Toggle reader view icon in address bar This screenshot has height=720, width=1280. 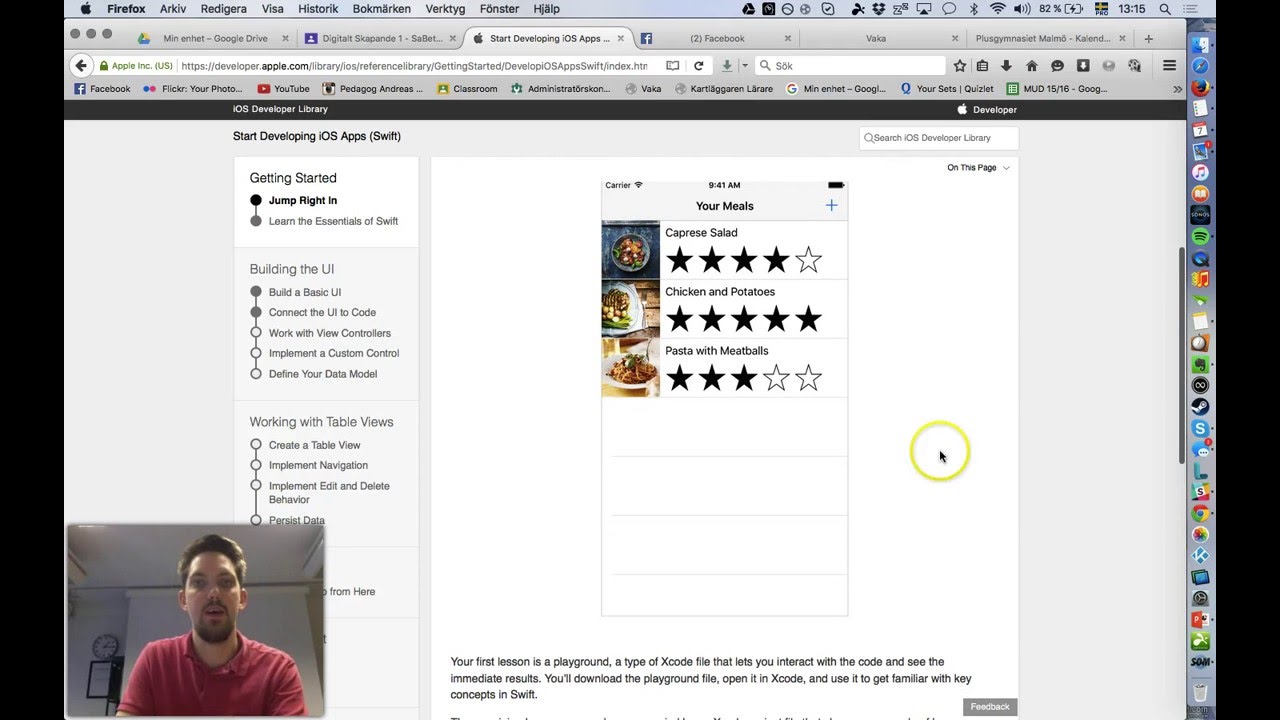(x=672, y=66)
